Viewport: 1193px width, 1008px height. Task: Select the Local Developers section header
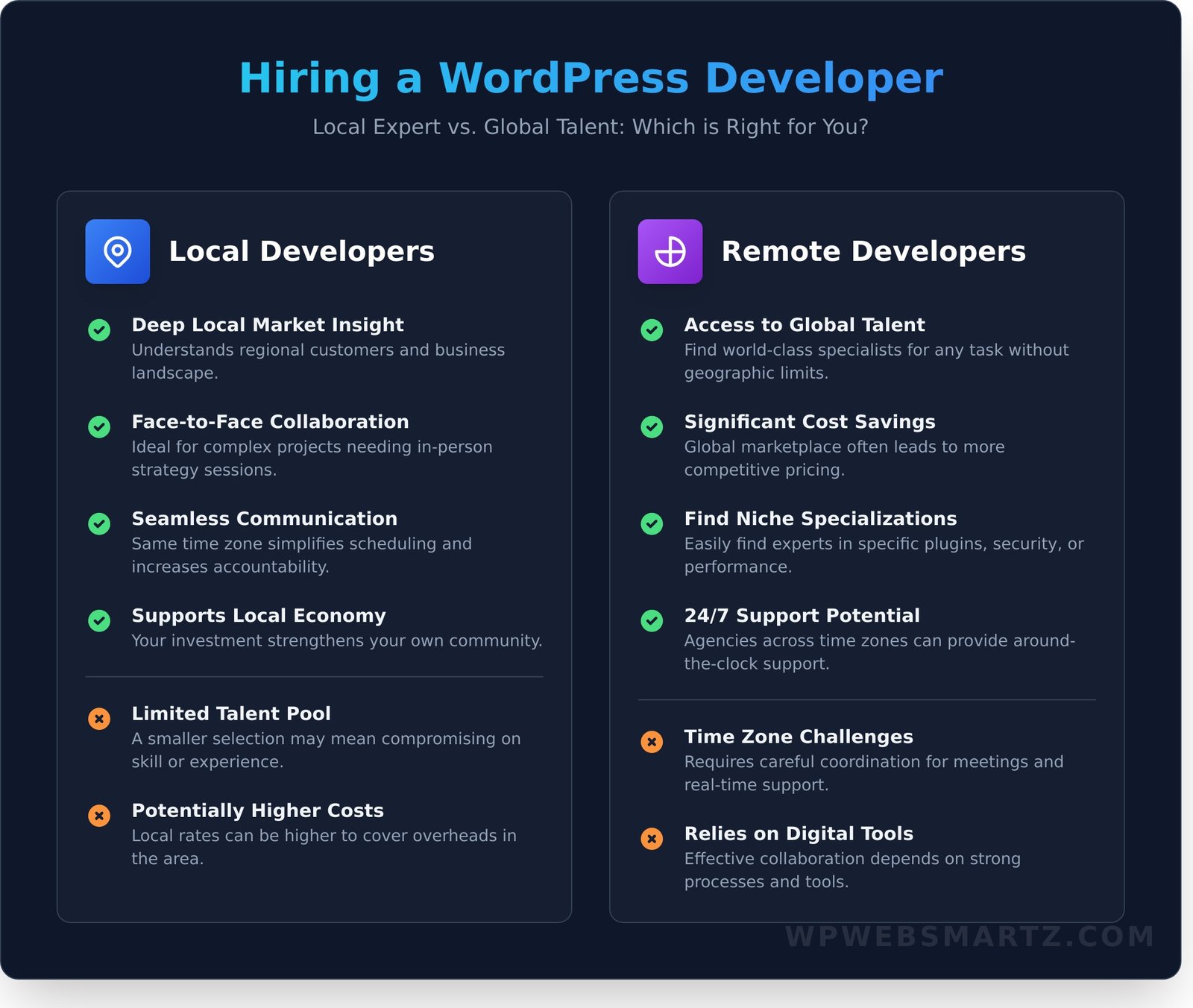[x=302, y=251]
